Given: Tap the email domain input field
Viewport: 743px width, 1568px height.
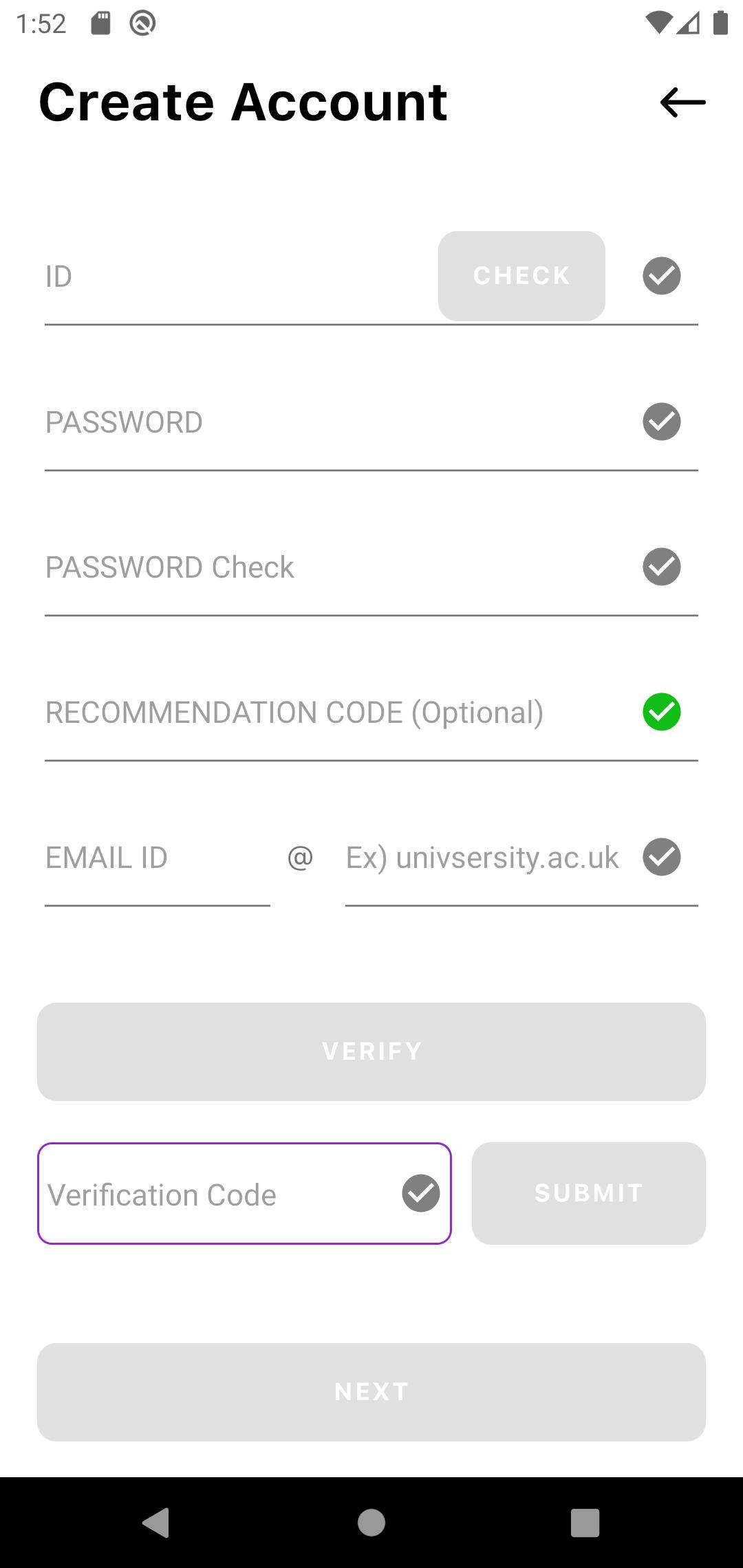Looking at the screenshot, I should pyautogui.click(x=488, y=858).
